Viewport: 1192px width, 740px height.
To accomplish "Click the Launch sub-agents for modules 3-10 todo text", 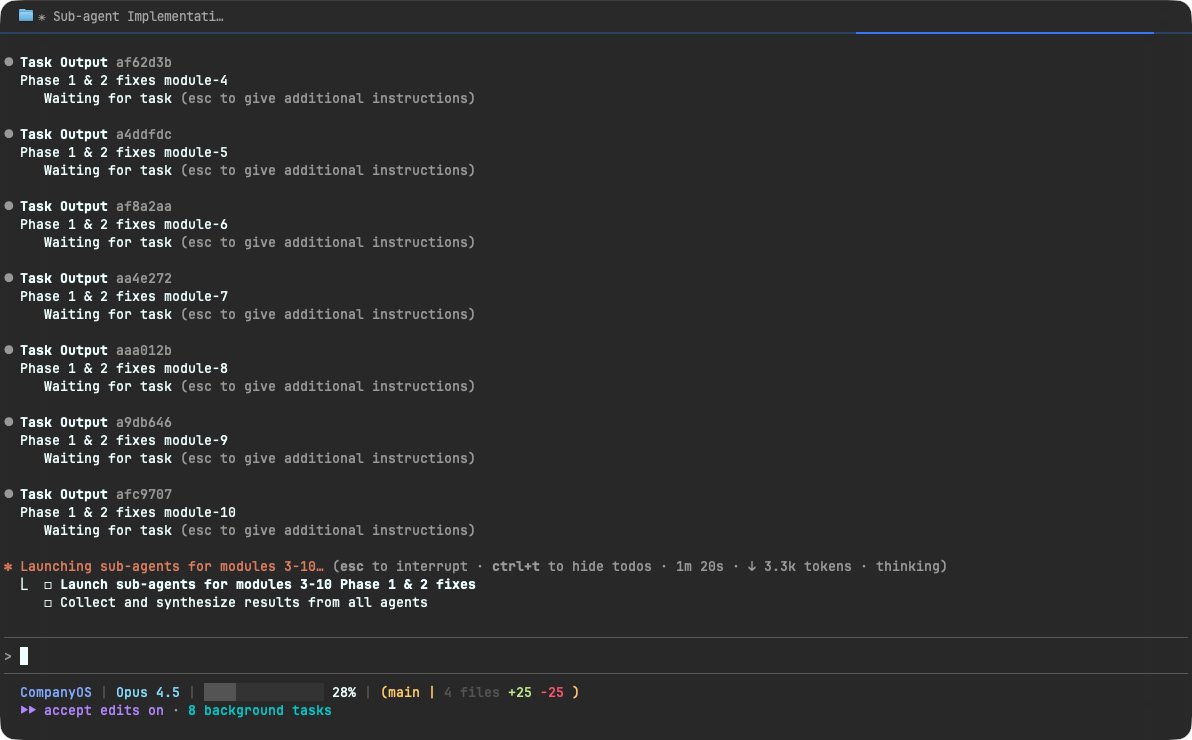I will pyautogui.click(x=268, y=584).
